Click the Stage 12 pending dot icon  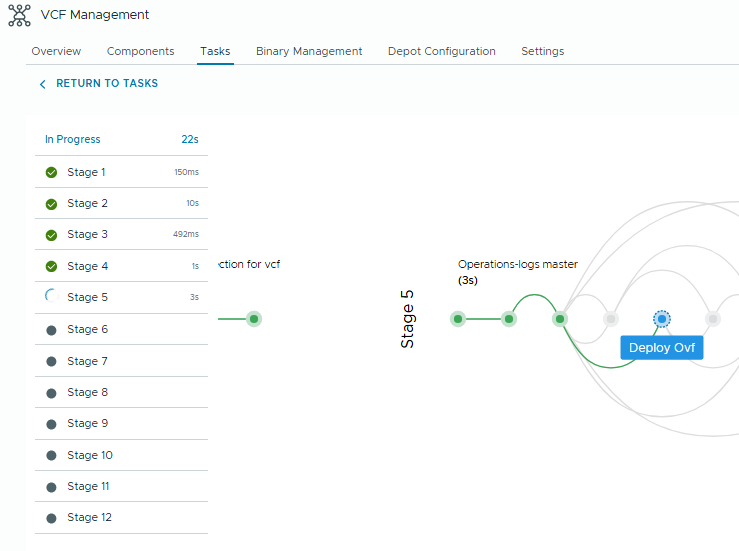[x=51, y=518]
